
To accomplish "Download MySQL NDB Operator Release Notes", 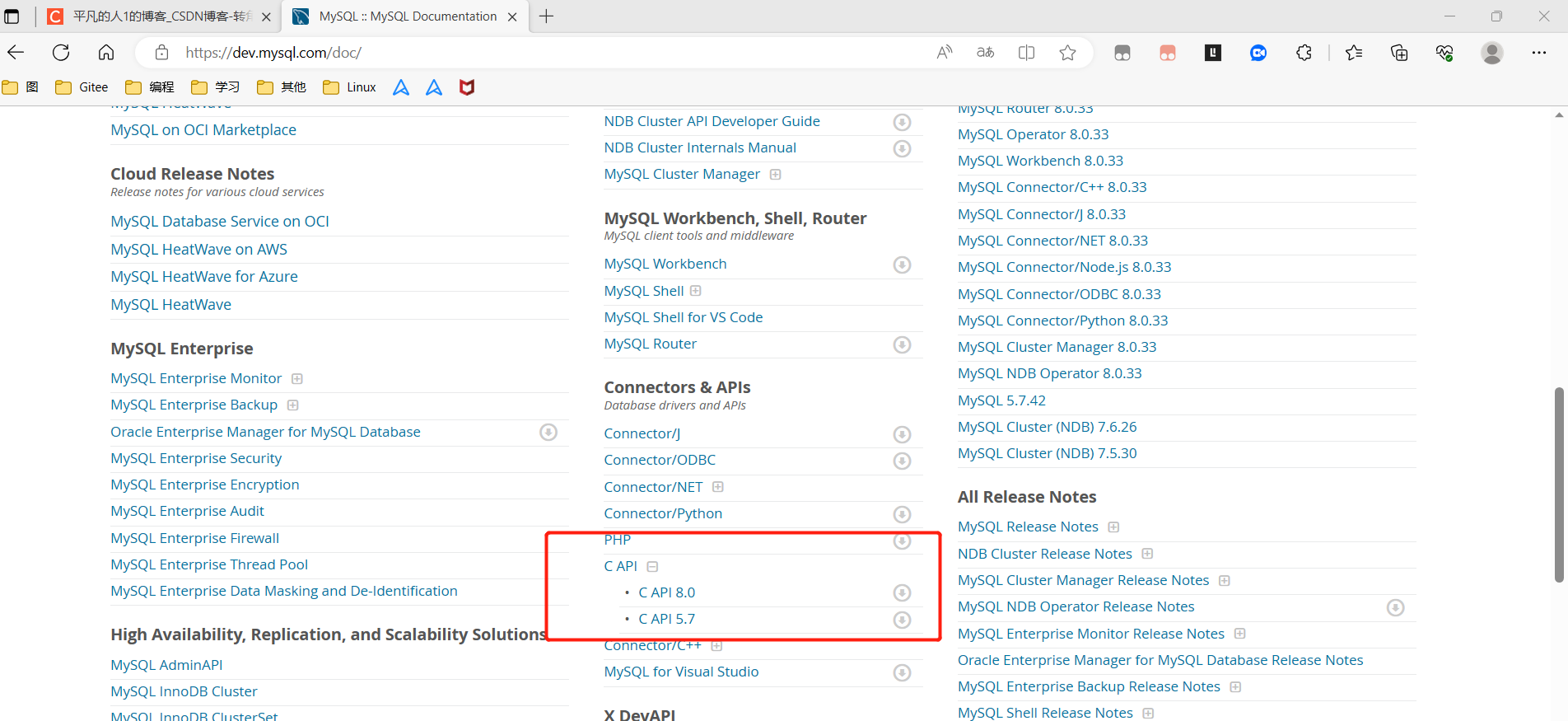I will pyautogui.click(x=1395, y=607).
